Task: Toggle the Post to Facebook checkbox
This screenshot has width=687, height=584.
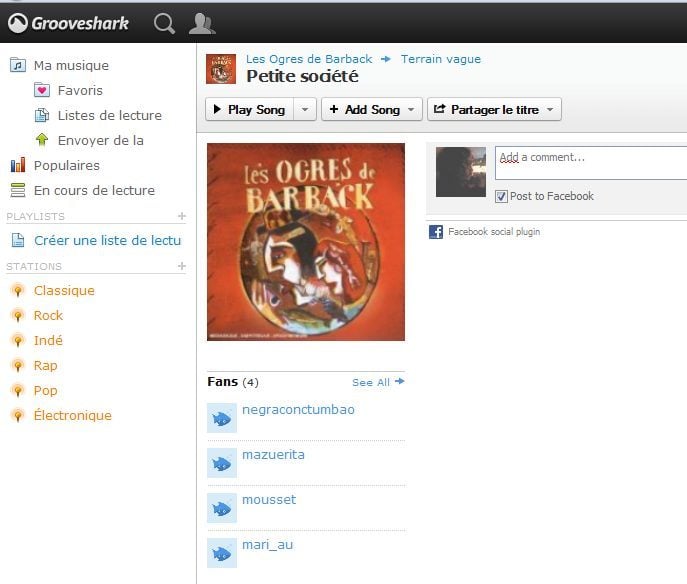Action: pos(501,196)
